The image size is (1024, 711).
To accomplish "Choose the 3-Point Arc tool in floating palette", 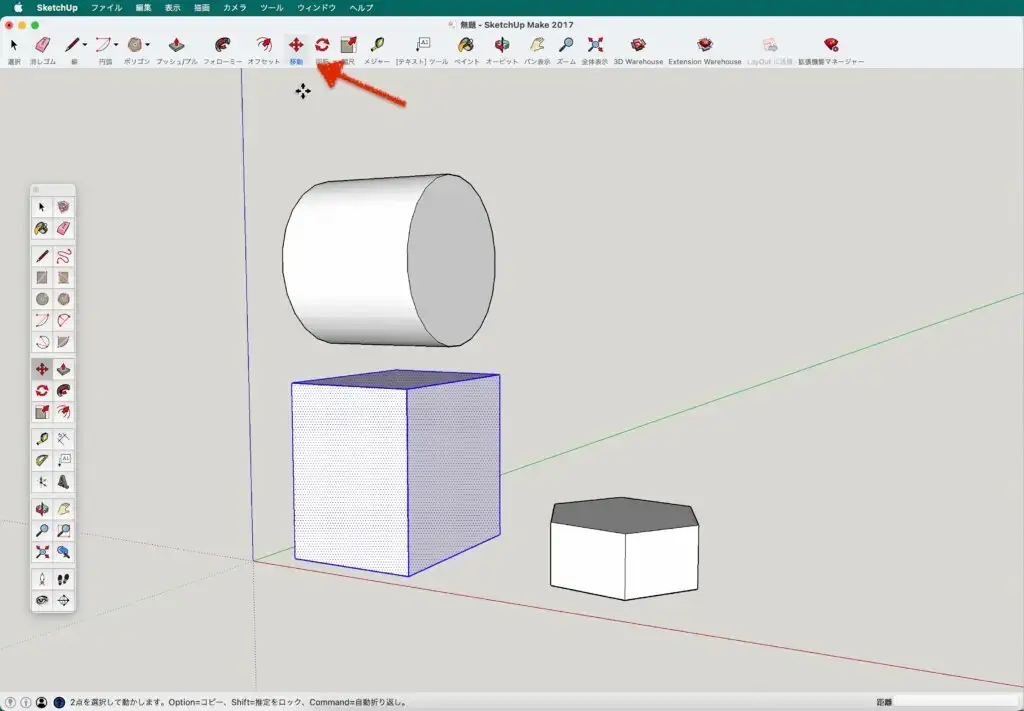I will tap(42, 342).
